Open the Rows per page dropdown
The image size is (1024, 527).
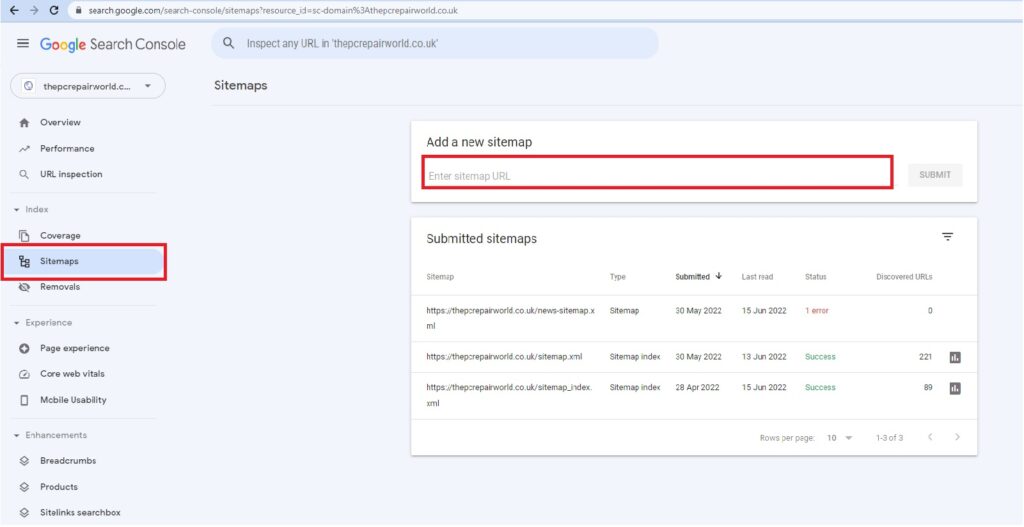coord(840,438)
